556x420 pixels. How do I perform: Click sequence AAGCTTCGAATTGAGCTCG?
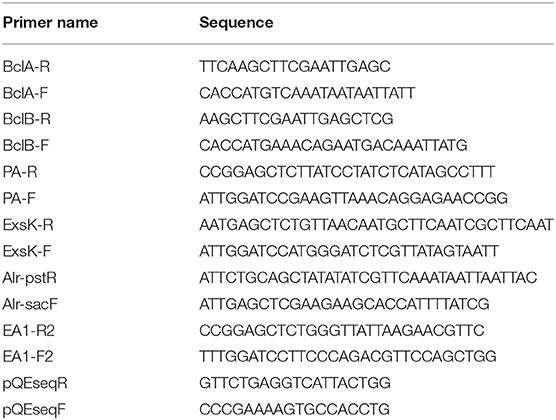coord(296,119)
